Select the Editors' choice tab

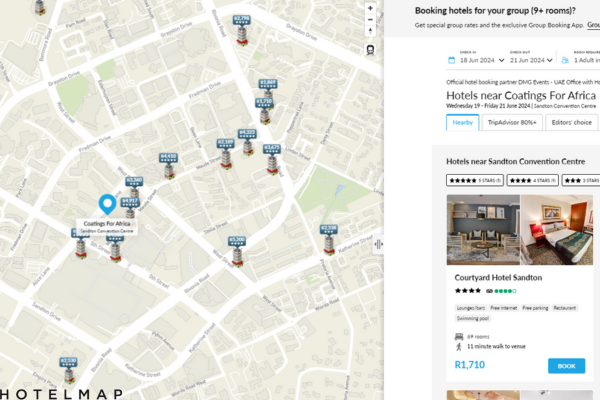[x=572, y=123]
